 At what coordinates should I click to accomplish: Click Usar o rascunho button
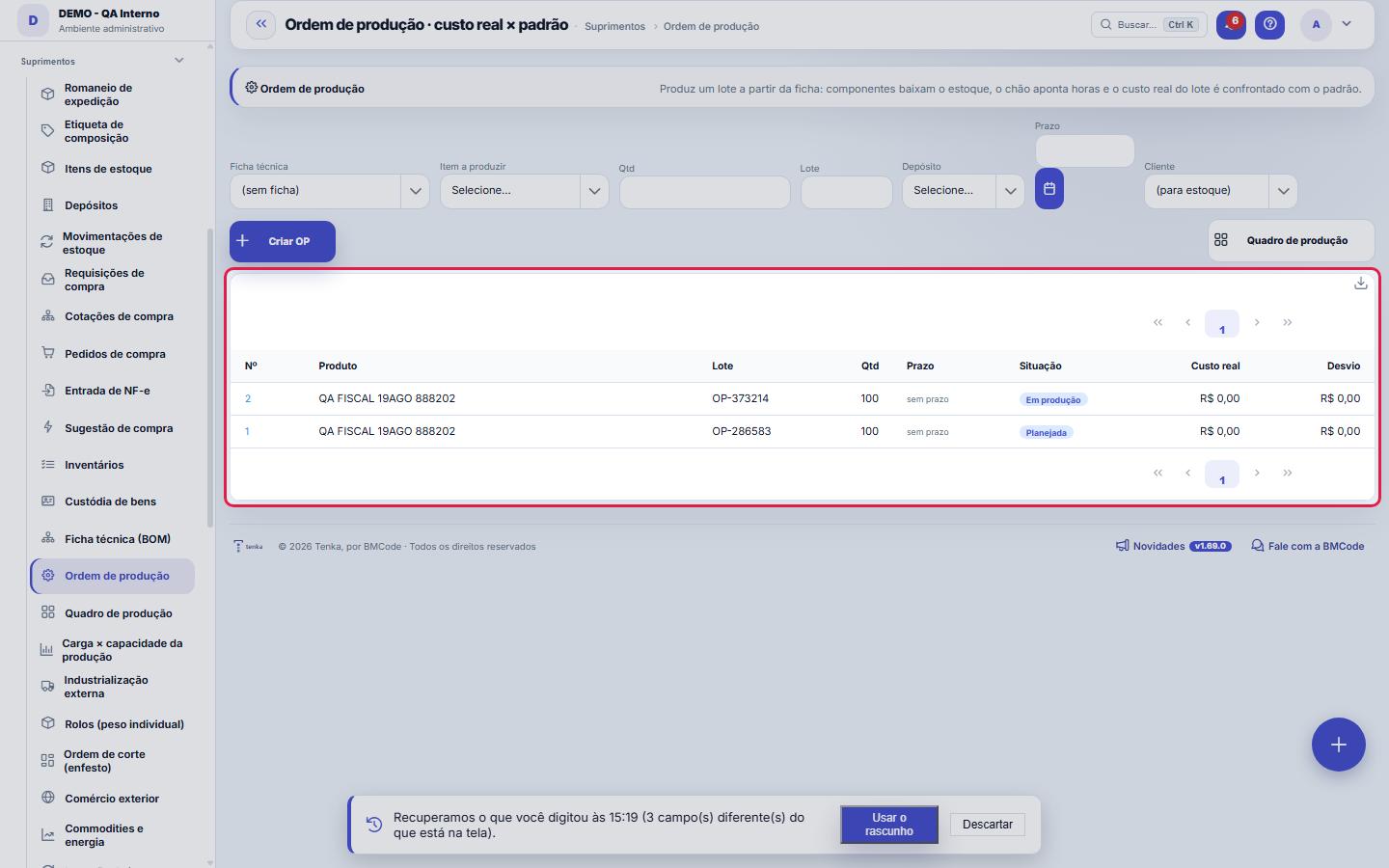pos(889,825)
